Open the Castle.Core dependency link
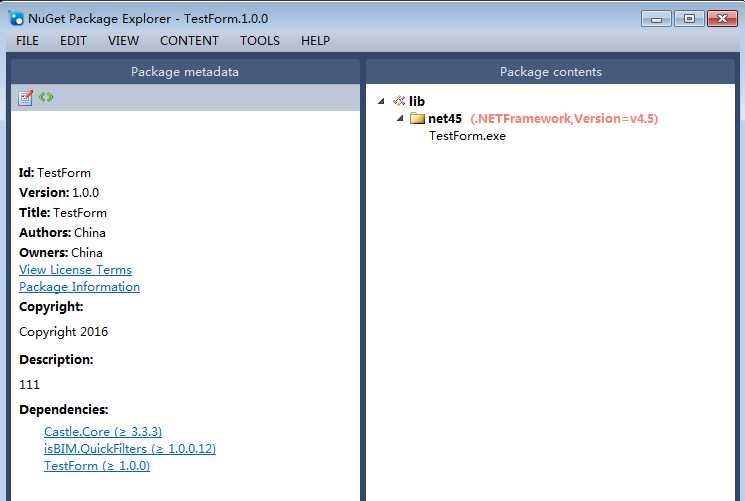 tap(103, 432)
